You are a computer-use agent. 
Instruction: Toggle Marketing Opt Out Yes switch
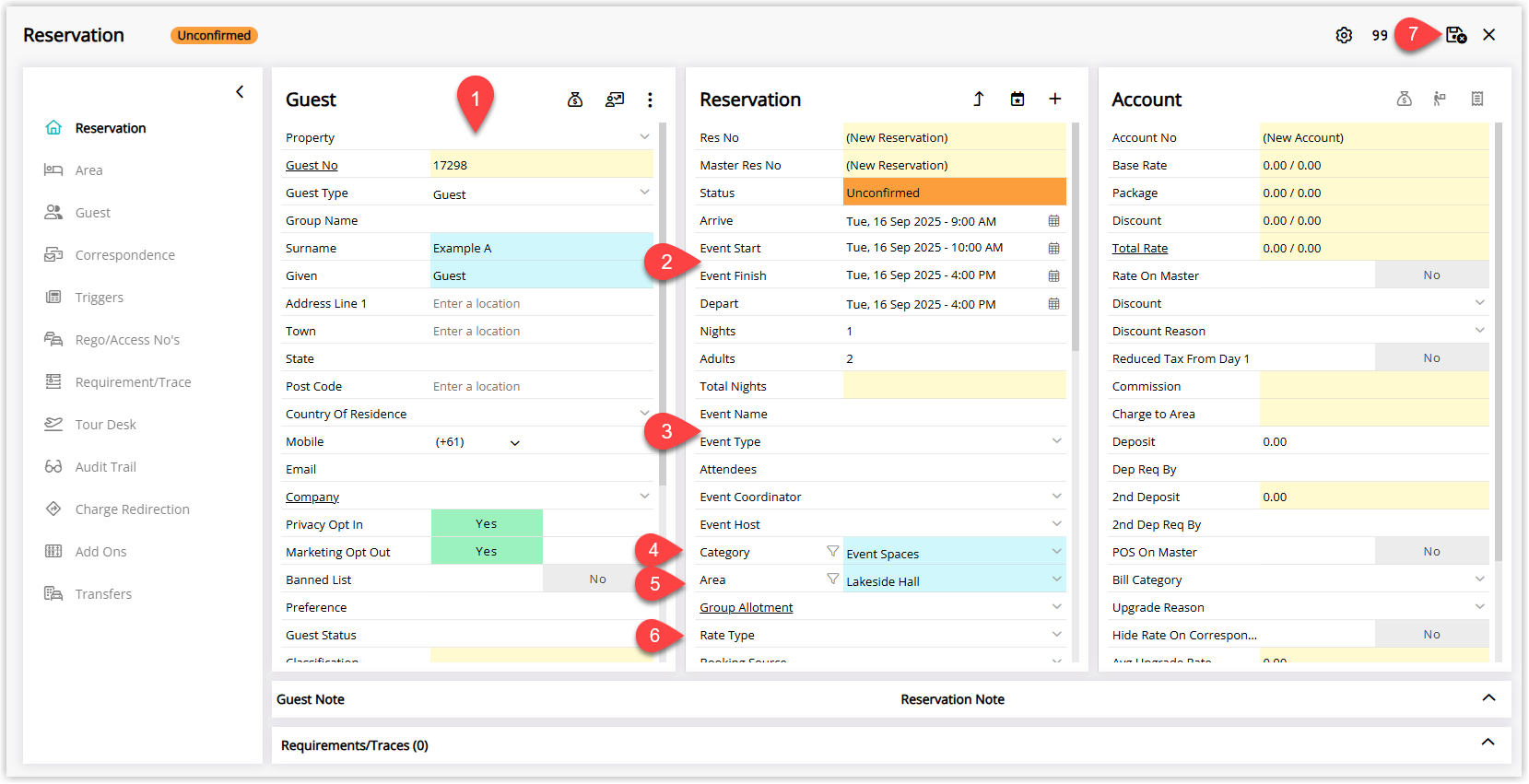tap(487, 551)
